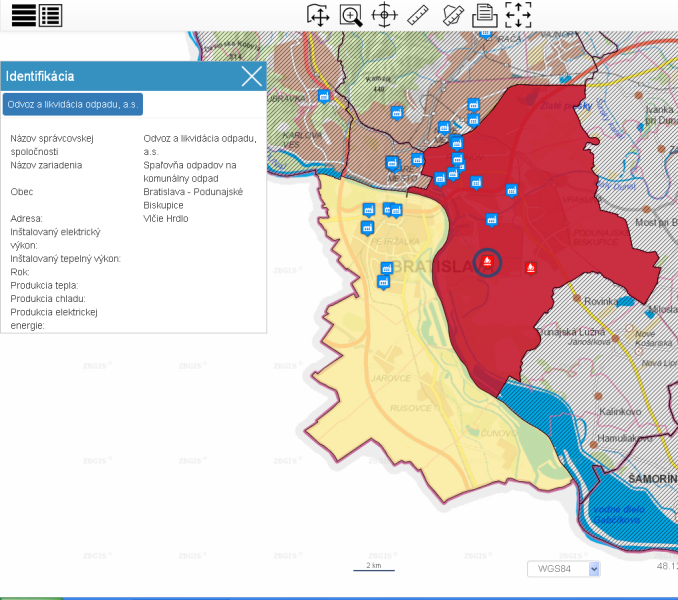Click the circled red incinerator marker
678x600 pixels.
click(487, 263)
